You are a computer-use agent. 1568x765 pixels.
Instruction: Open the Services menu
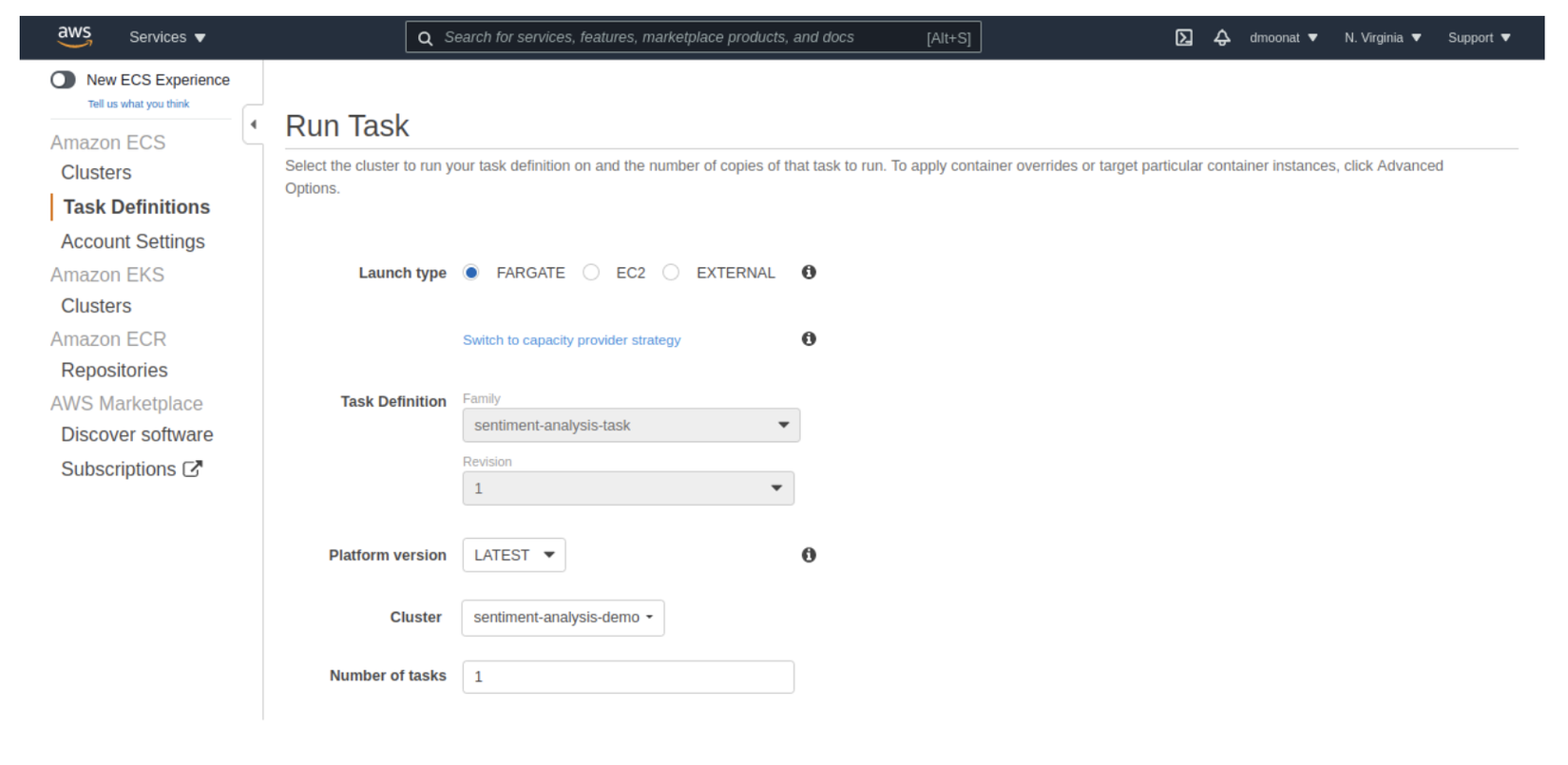[x=167, y=38]
